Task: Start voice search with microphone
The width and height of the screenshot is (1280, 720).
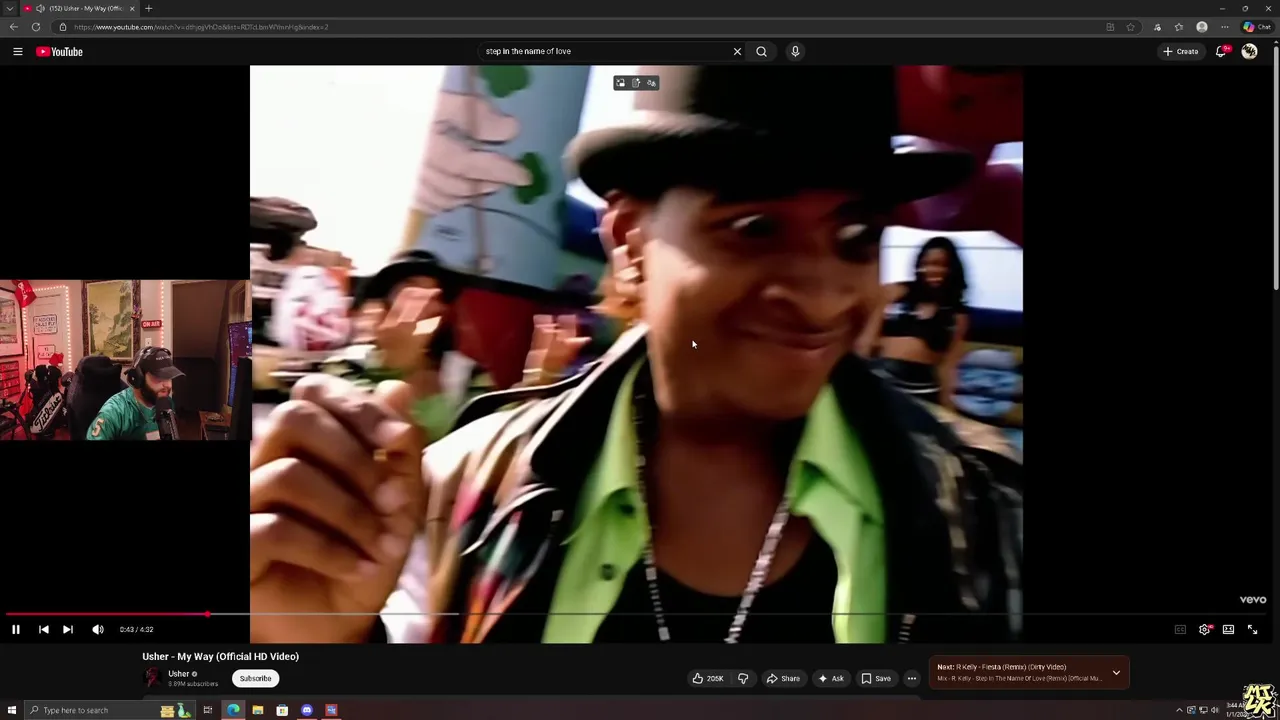Action: pos(795,51)
